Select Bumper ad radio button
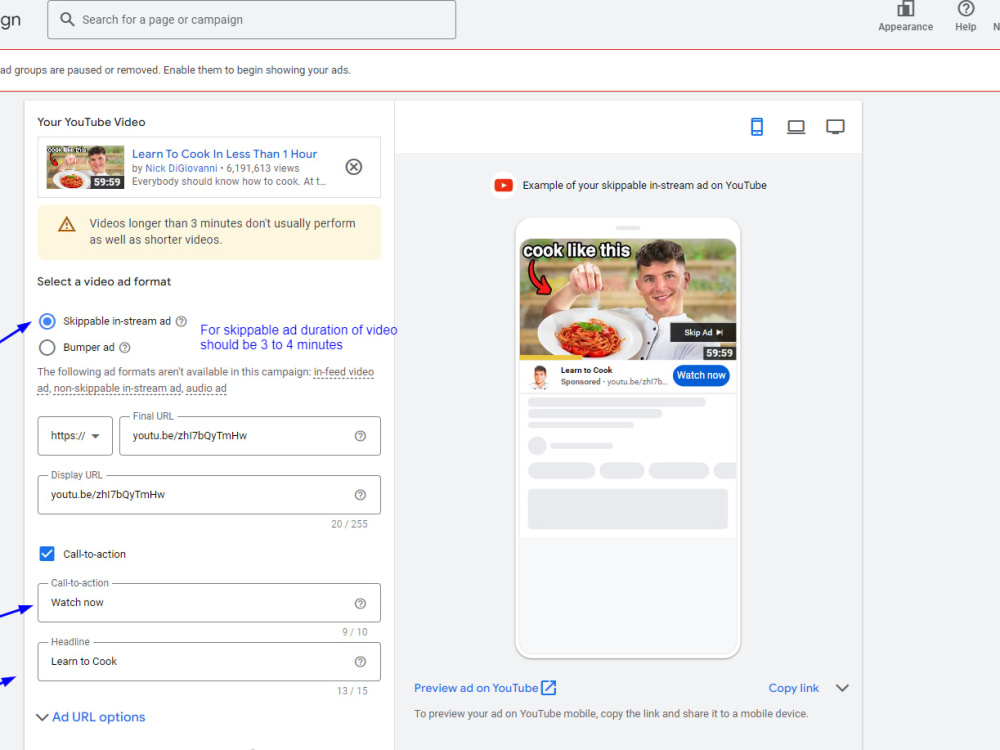 (x=47, y=348)
